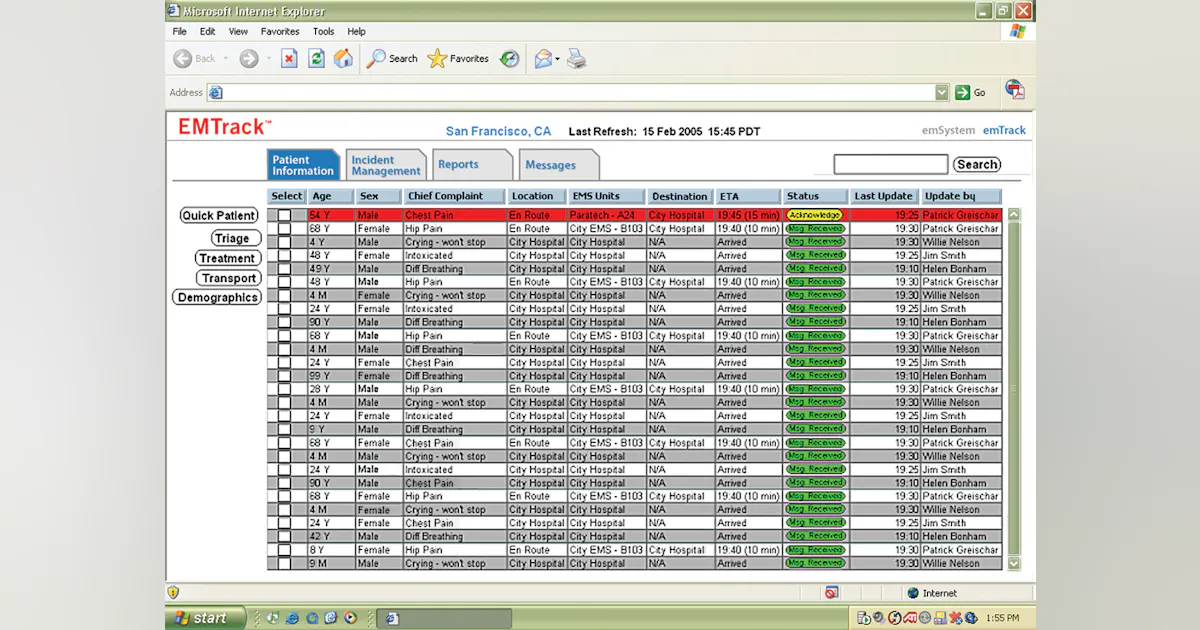Screen dimensions: 1200x630
Task: Sort by the Last Update column header
Action: [x=884, y=196]
